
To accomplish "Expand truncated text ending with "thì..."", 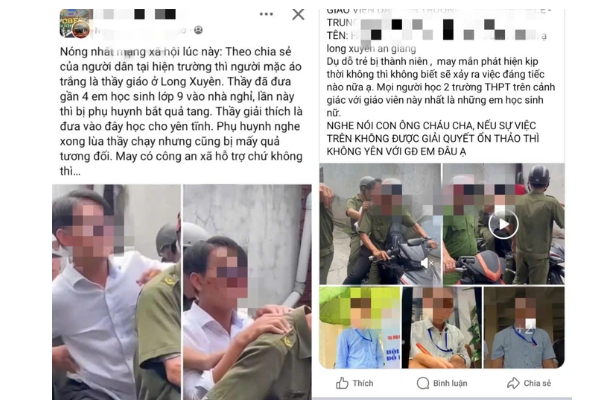I will 70,171.
